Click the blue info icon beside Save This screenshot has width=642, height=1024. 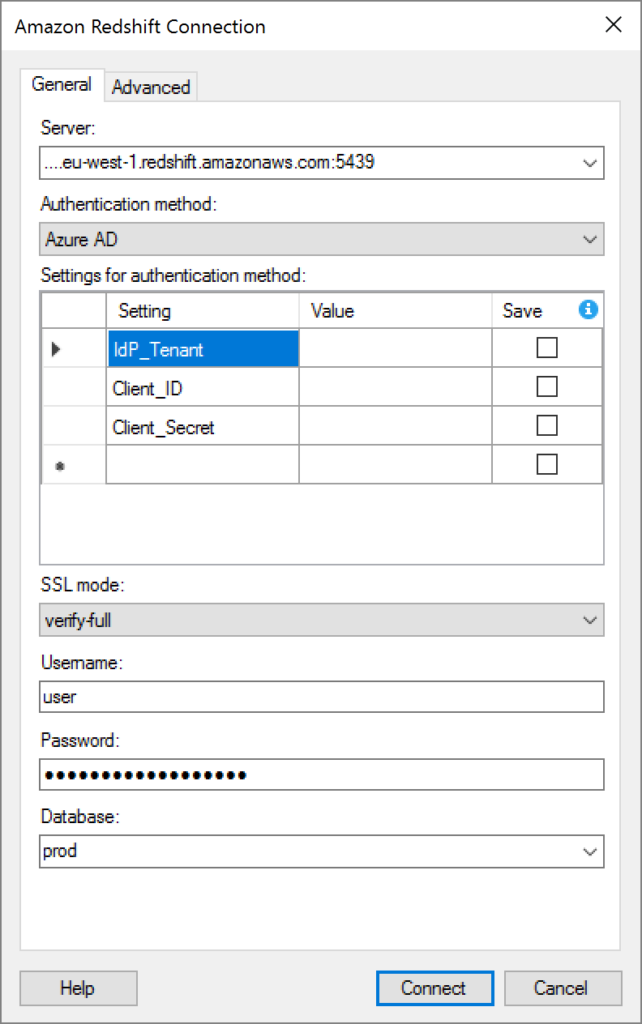[588, 309]
